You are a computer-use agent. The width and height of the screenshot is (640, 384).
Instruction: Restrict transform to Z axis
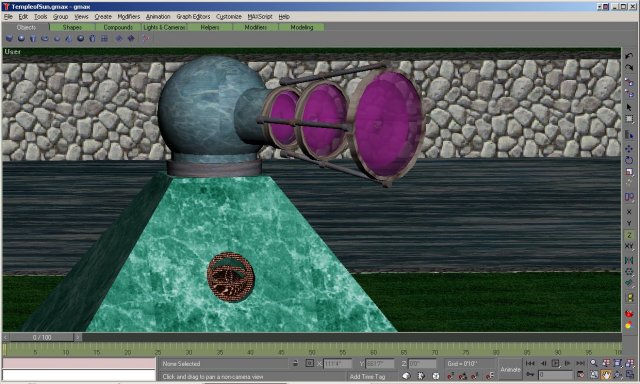(x=629, y=235)
